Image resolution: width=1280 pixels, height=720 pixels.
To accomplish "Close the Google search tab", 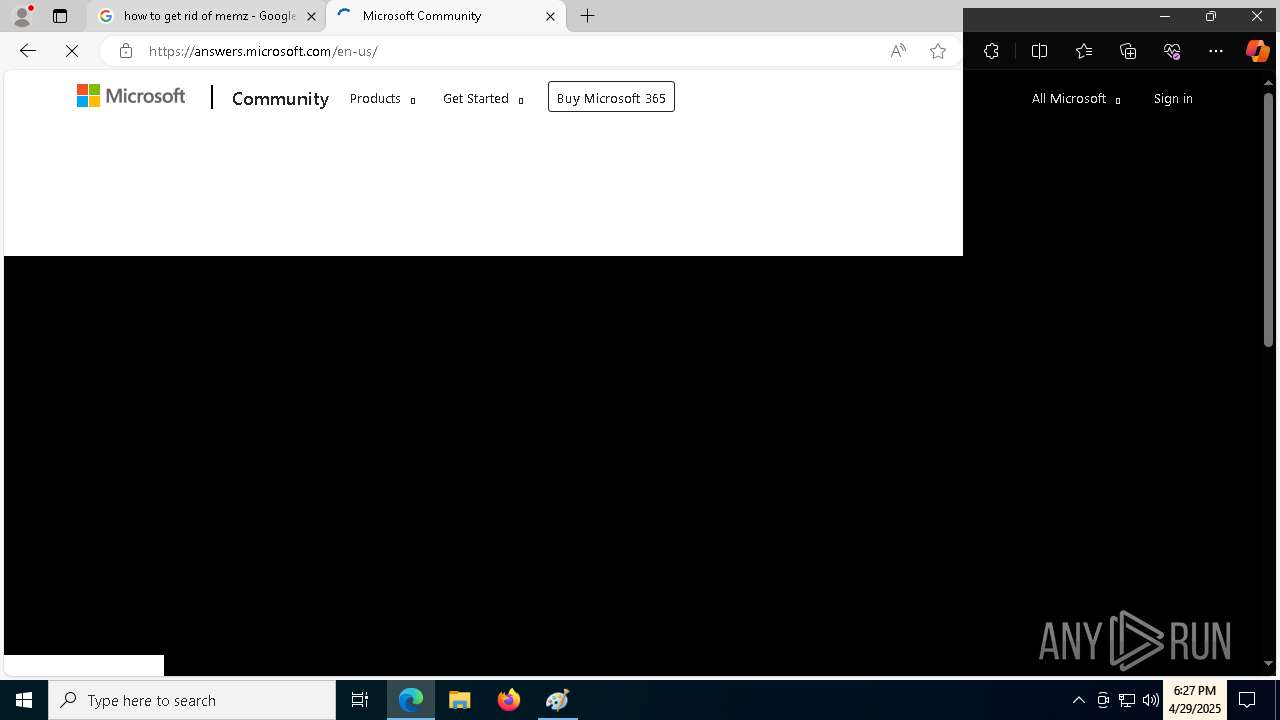I will tap(311, 16).
